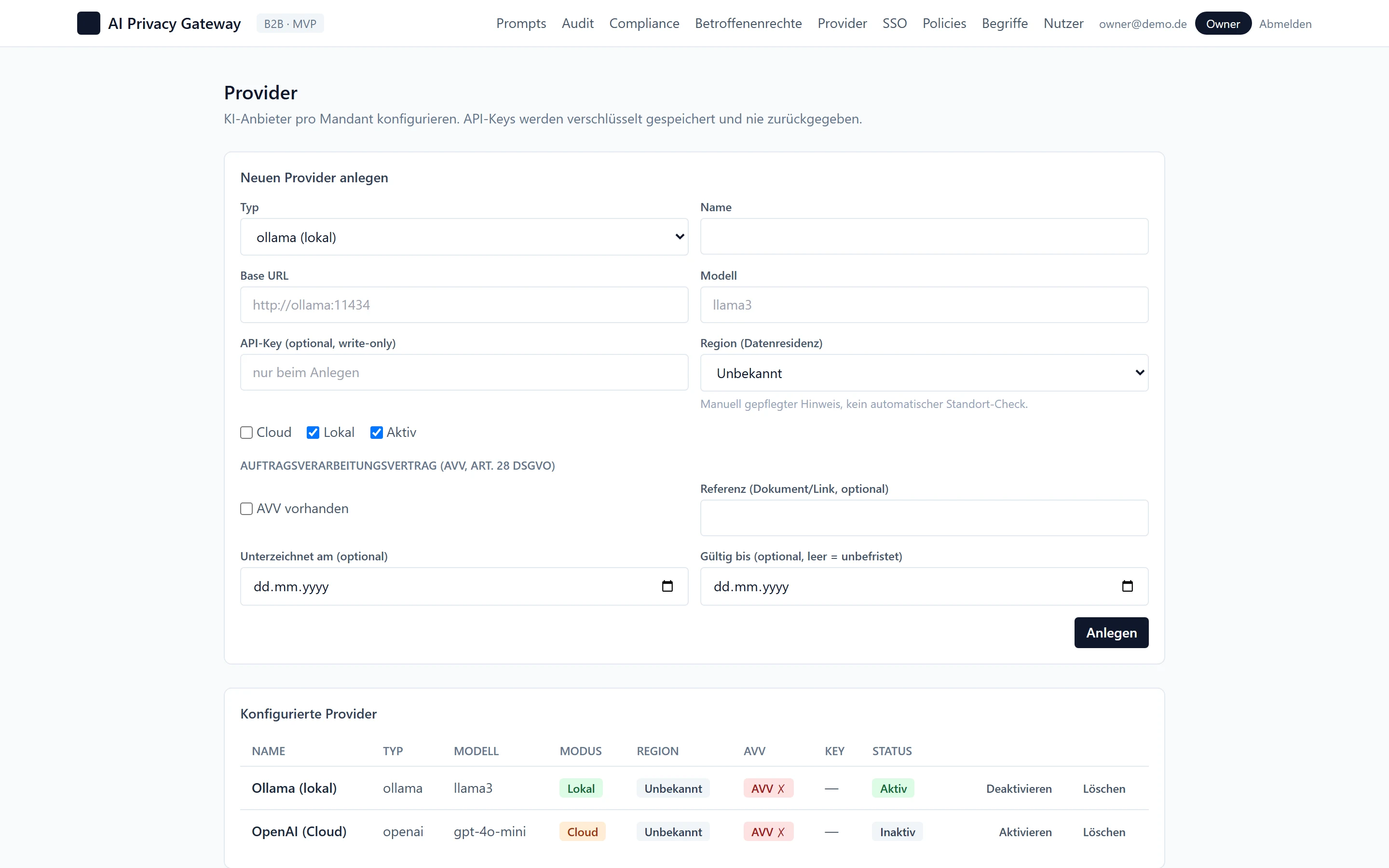Click the AVV ✗ badge in OpenAI row
This screenshot has width=1389, height=868.
(768, 832)
